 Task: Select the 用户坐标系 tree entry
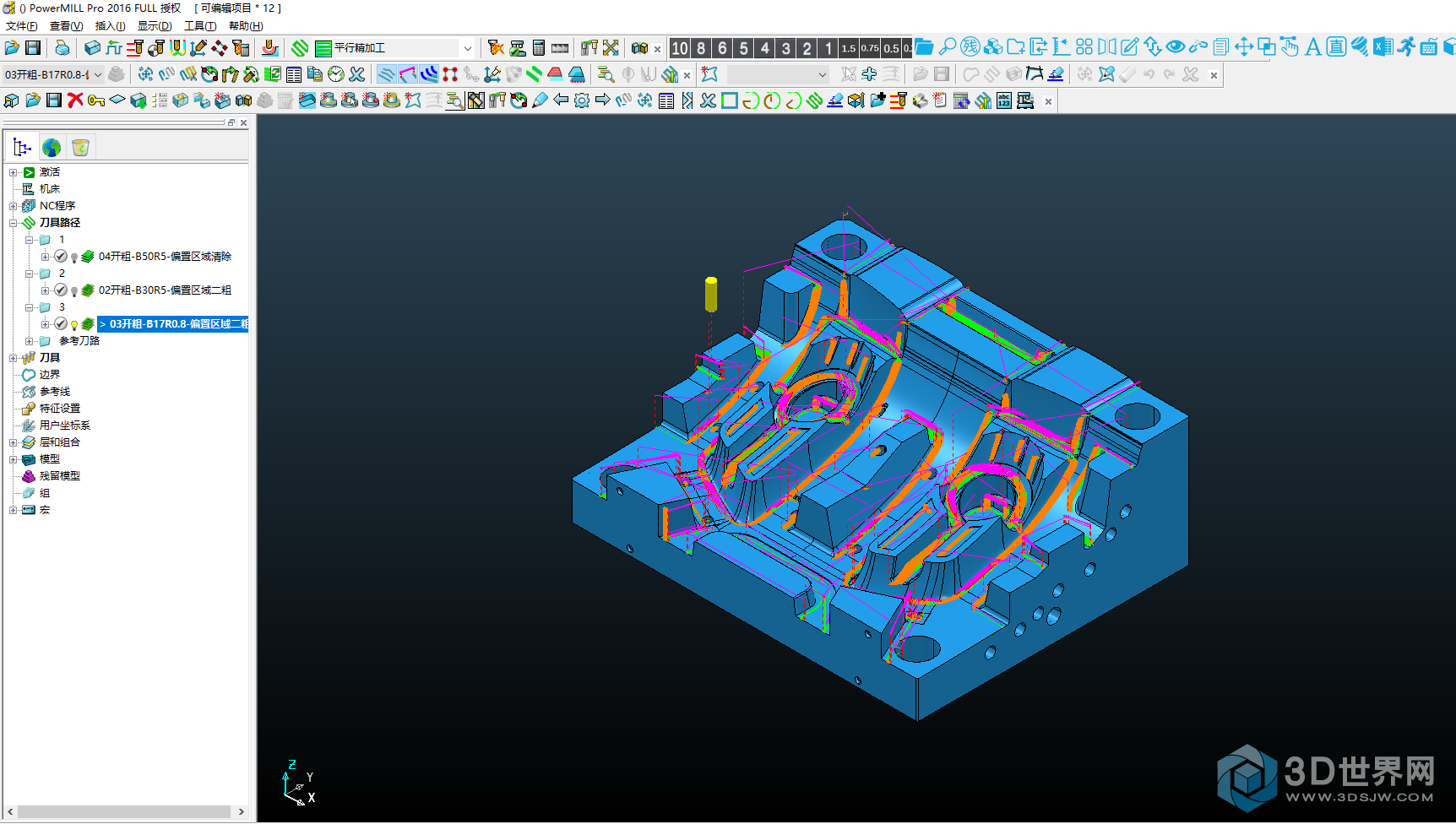pos(64,426)
